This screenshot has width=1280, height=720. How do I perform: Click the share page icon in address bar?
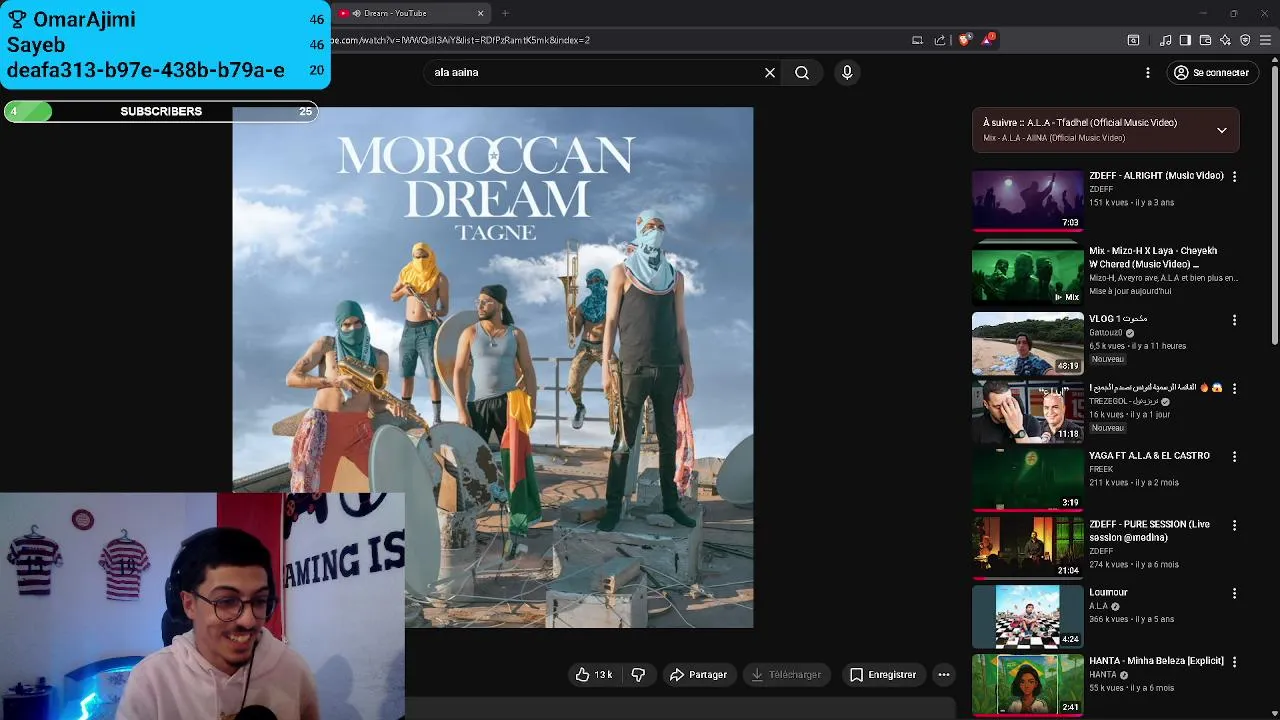click(x=940, y=40)
